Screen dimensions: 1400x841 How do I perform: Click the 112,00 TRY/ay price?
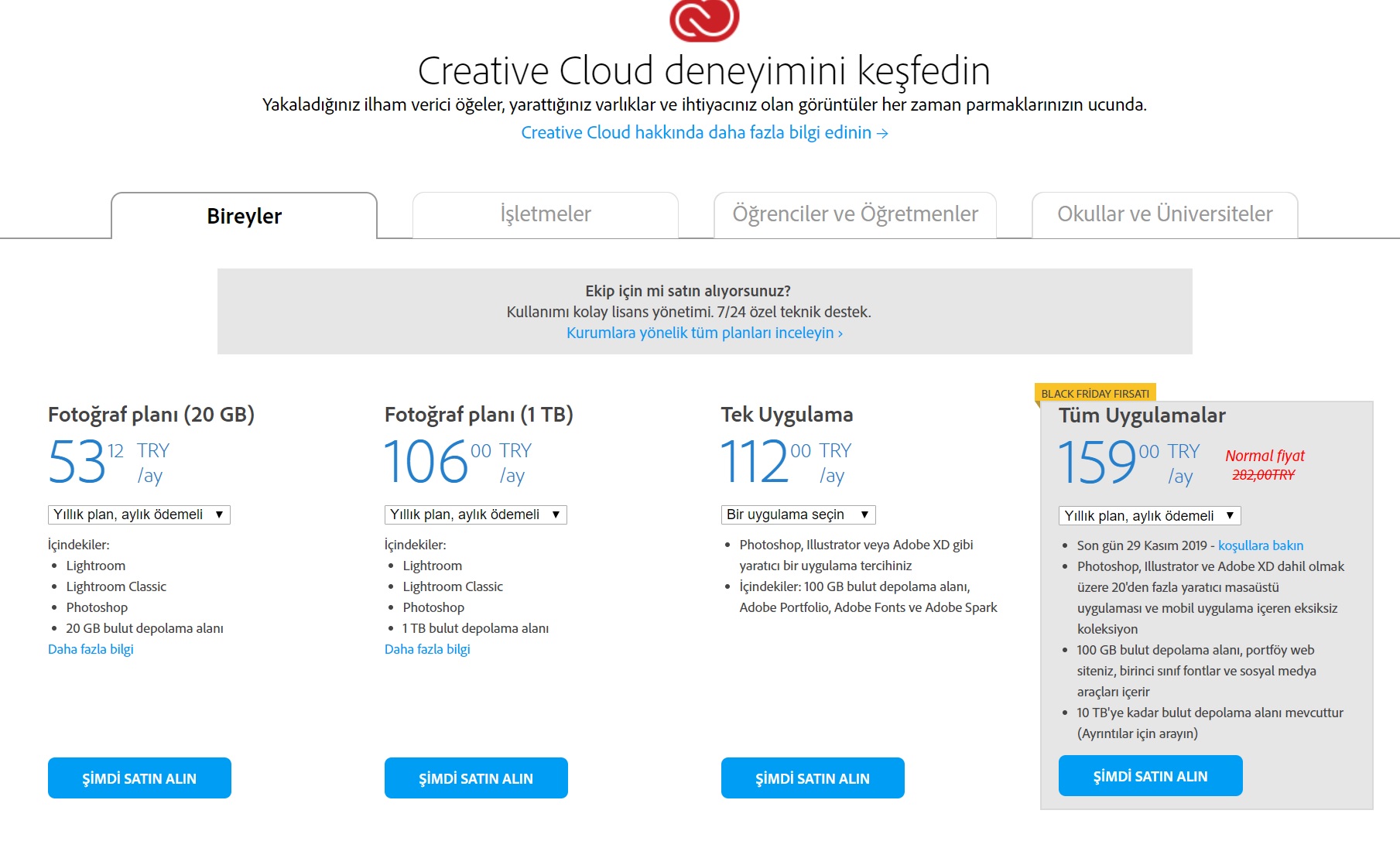(x=786, y=462)
